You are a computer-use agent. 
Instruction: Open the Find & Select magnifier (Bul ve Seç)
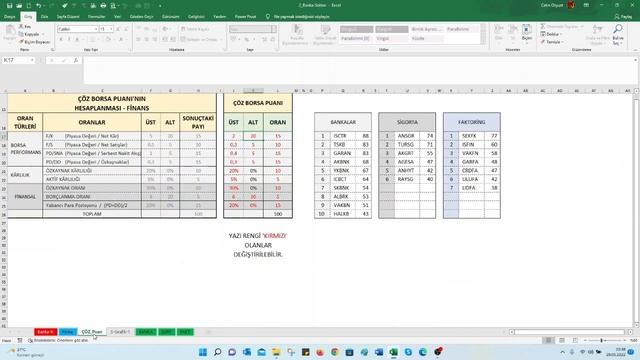618,34
